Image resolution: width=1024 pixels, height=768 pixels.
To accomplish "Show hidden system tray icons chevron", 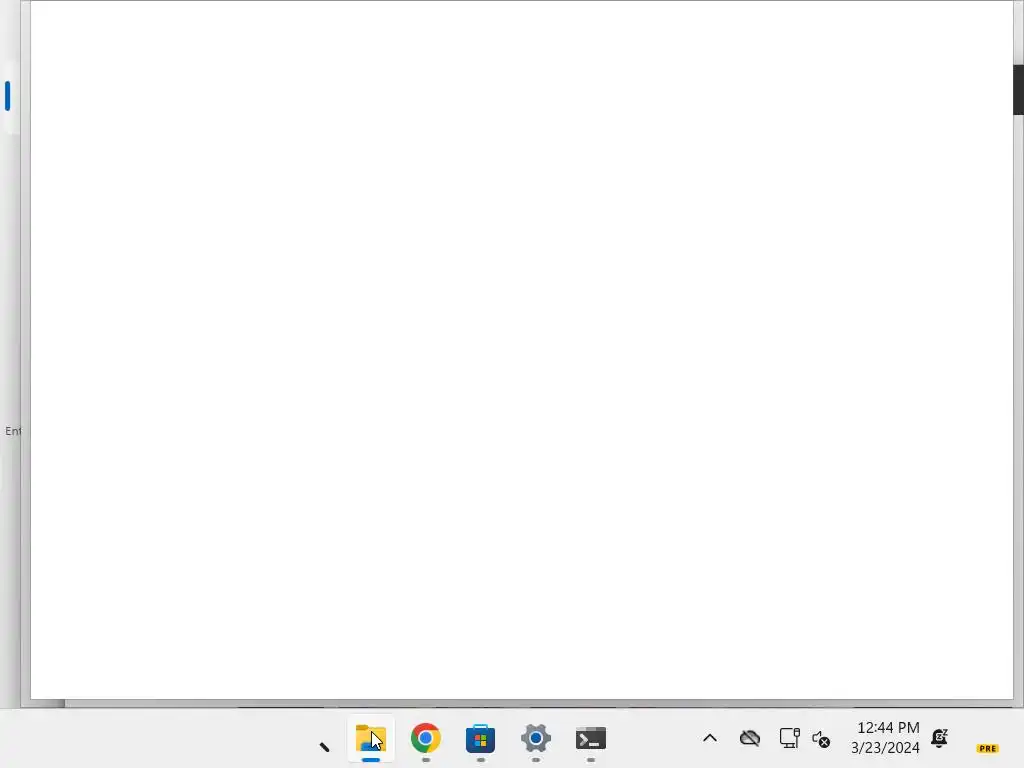I will (710, 739).
